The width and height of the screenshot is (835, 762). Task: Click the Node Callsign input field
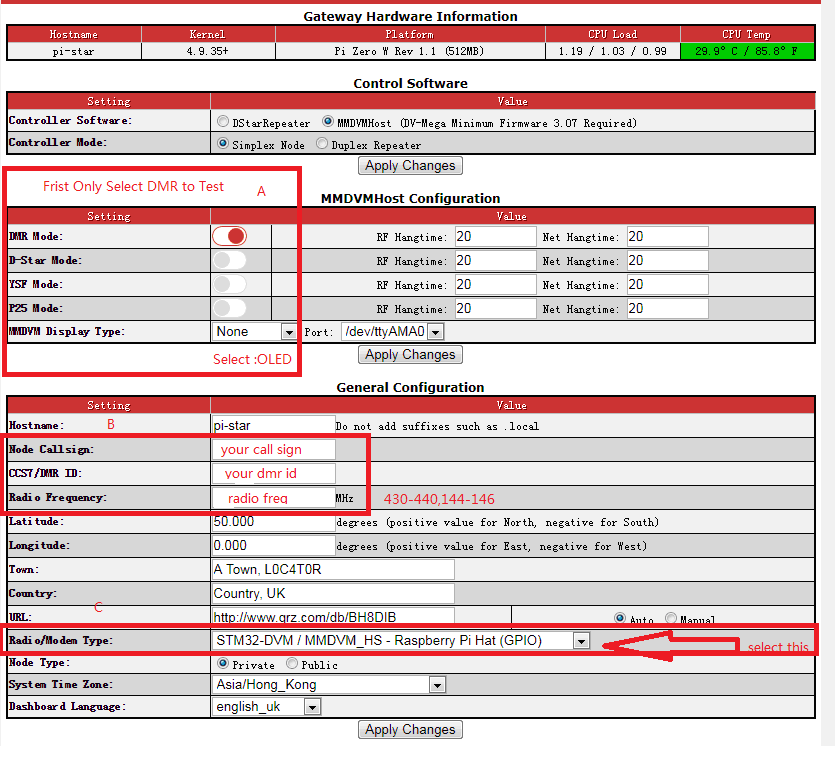(x=274, y=449)
